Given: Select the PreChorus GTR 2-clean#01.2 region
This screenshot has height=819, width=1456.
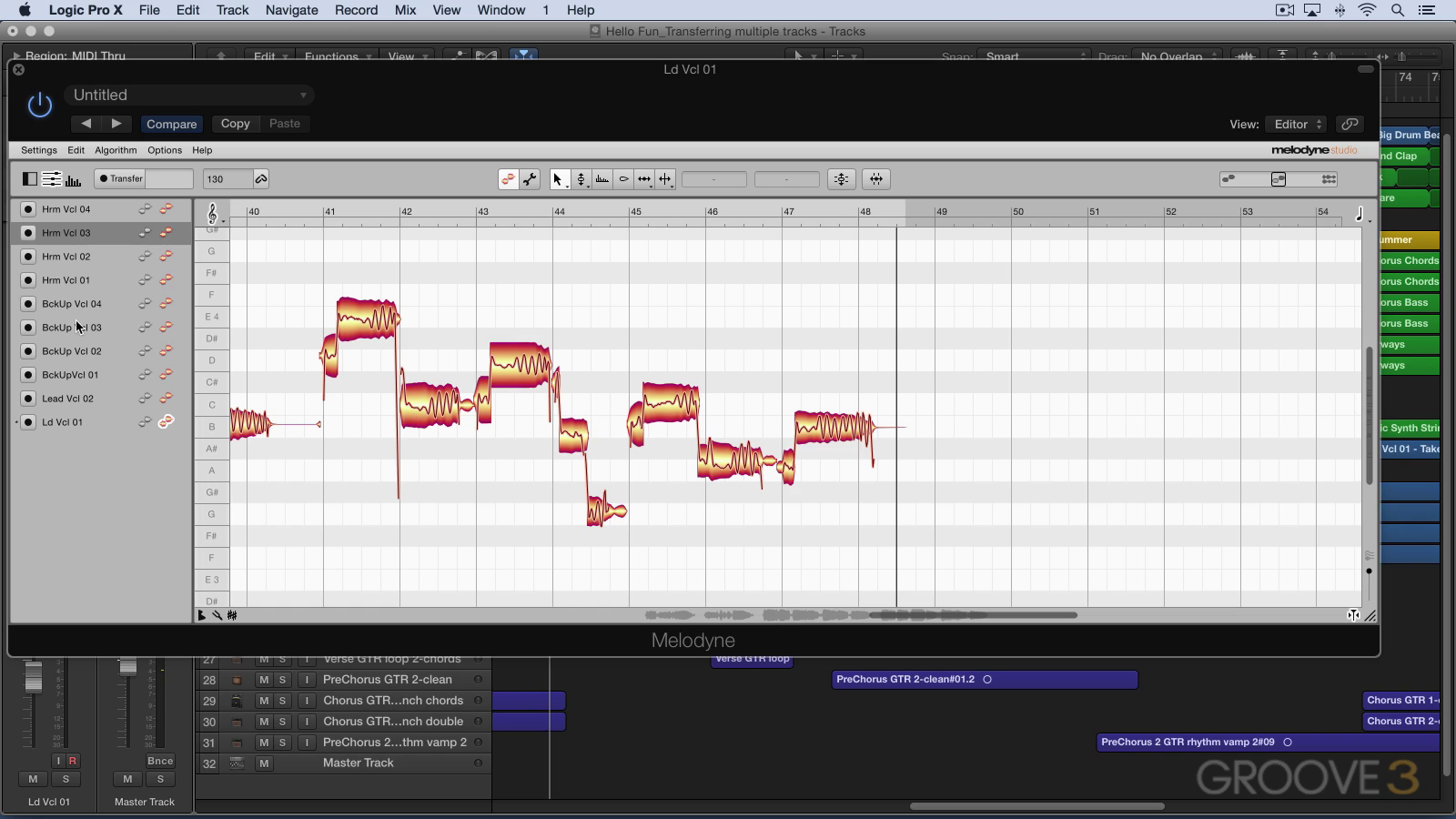Looking at the screenshot, I should pyautogui.click(x=985, y=679).
